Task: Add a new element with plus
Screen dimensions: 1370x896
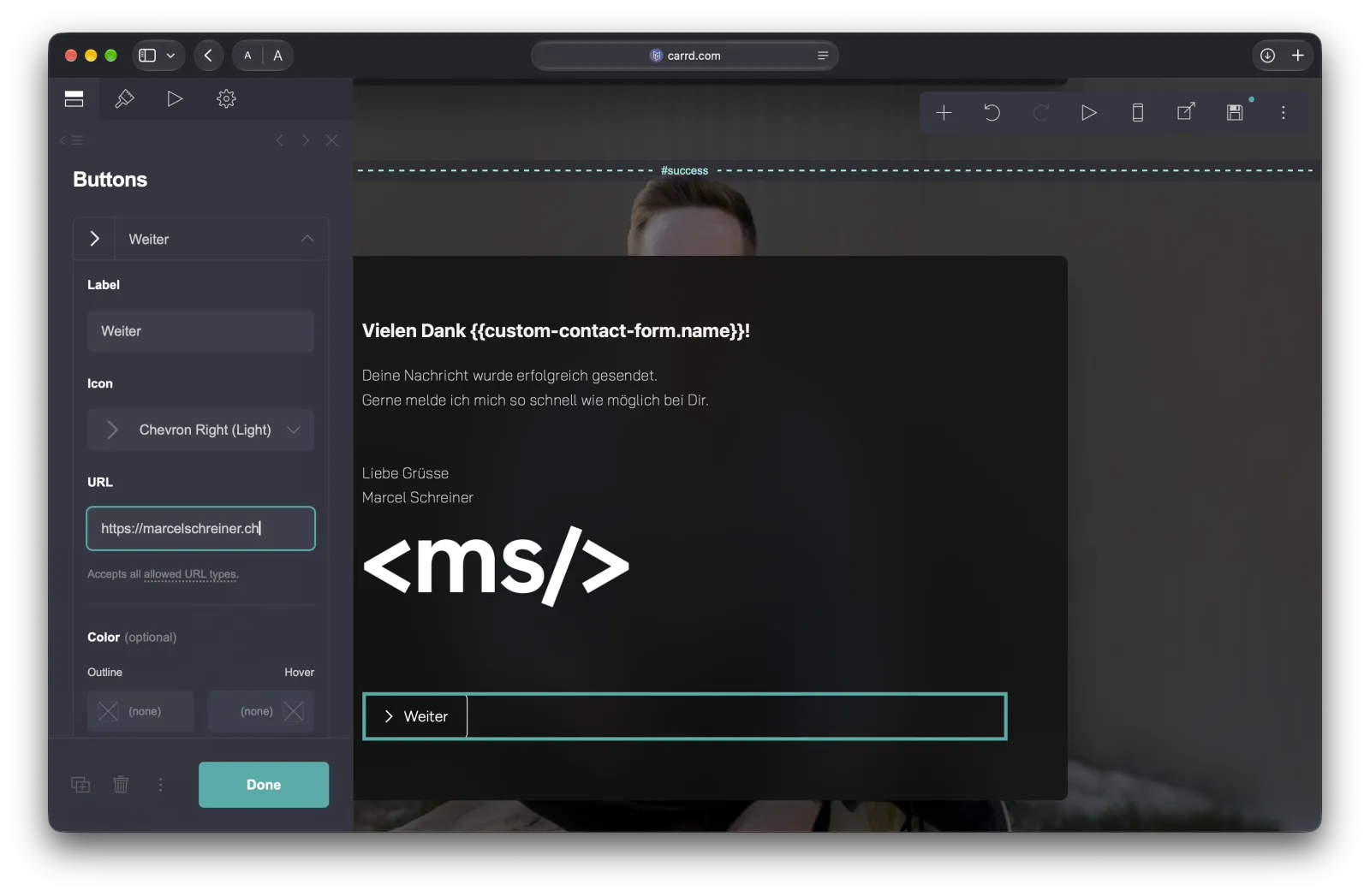Action: [x=944, y=112]
